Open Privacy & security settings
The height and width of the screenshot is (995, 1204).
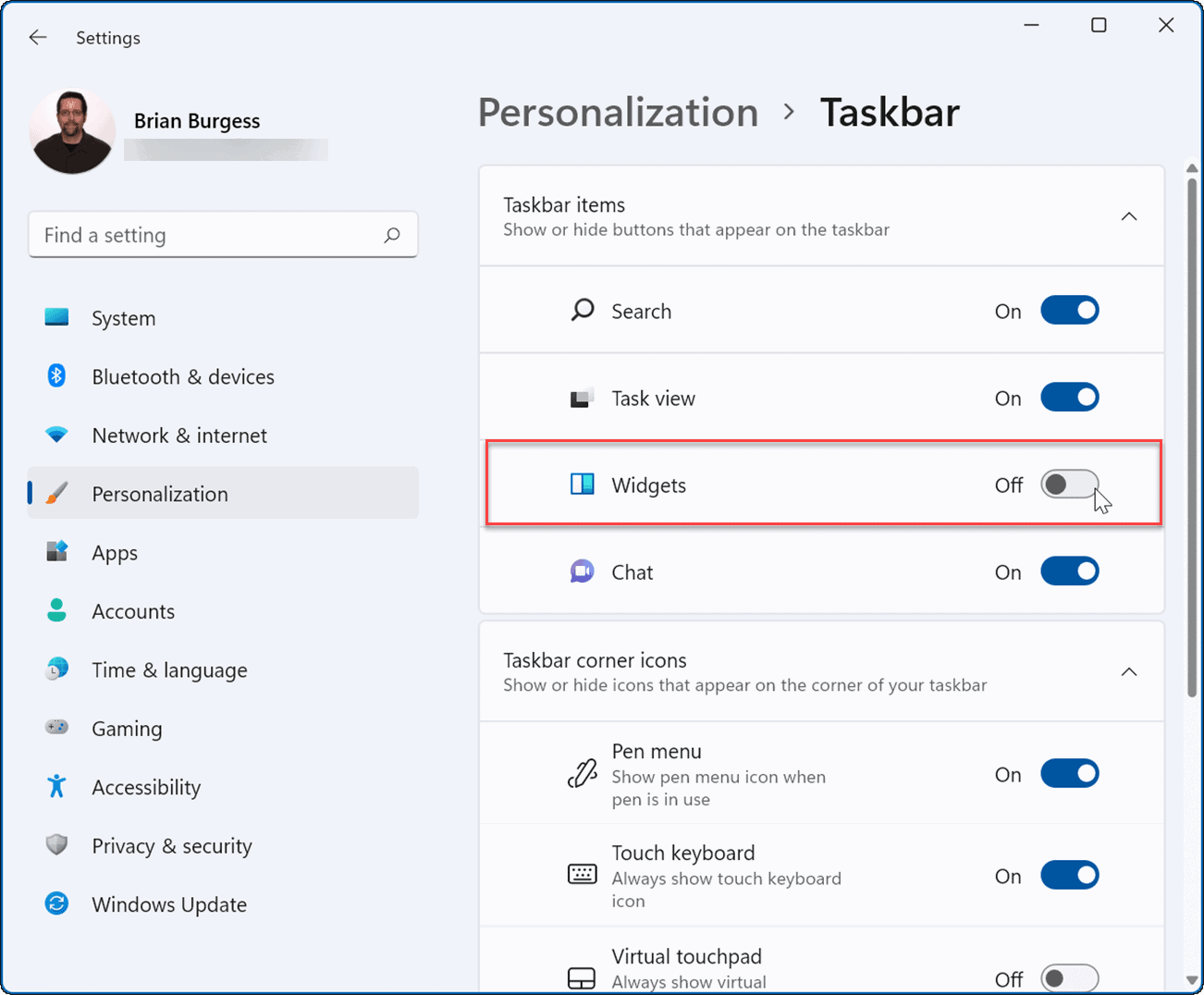(x=56, y=845)
